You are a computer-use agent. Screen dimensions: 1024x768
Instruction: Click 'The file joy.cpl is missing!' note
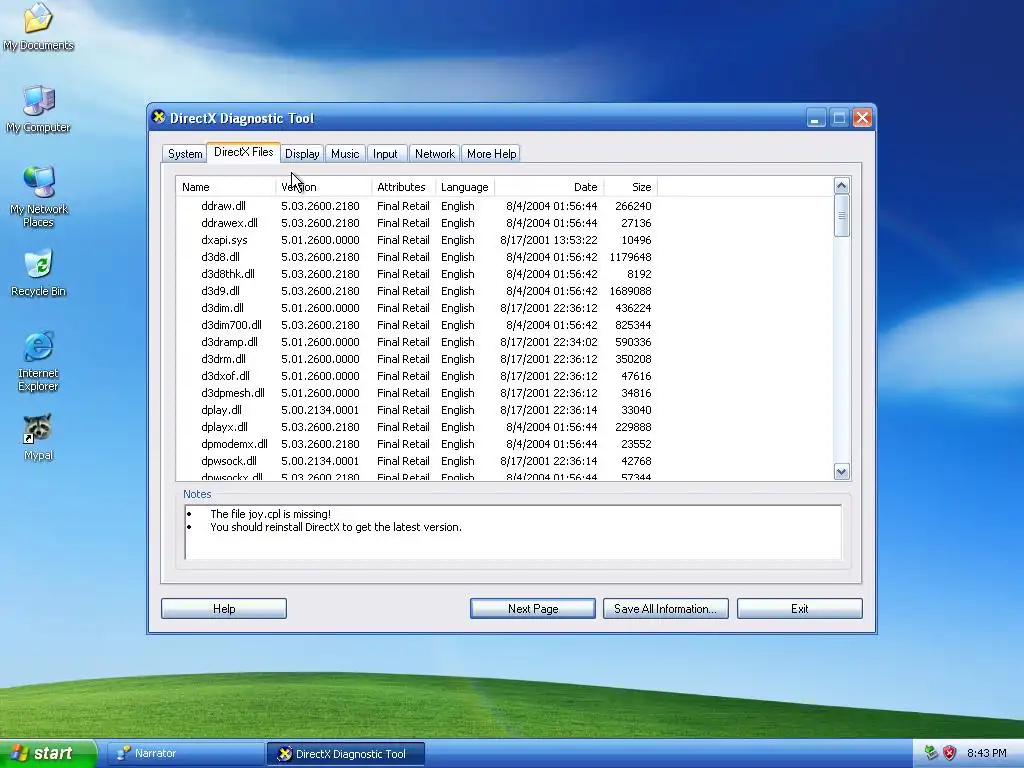(270, 514)
